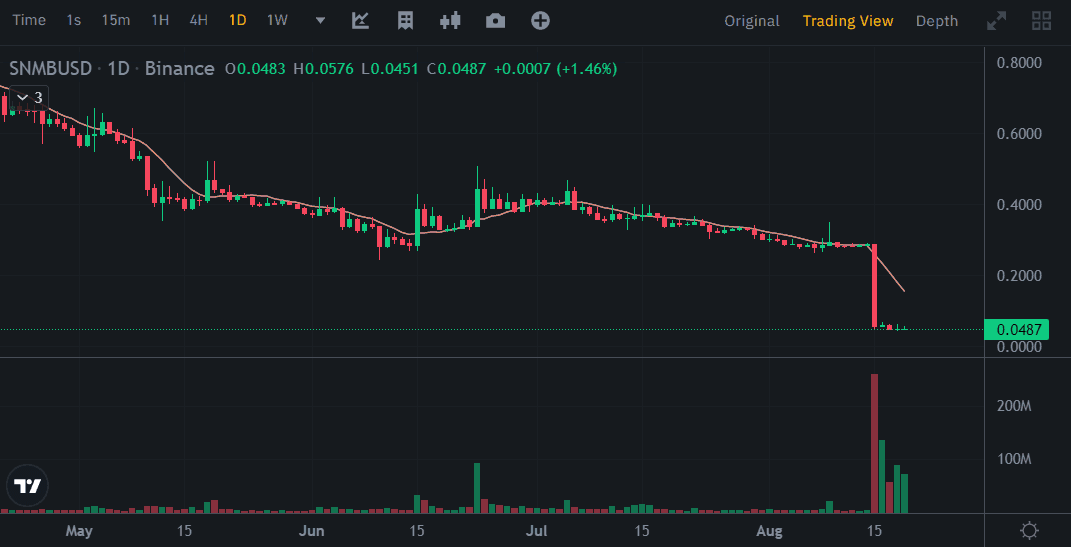The width and height of the screenshot is (1071, 547).
Task: Open chart settings gear icon
Action: pos(1028,530)
